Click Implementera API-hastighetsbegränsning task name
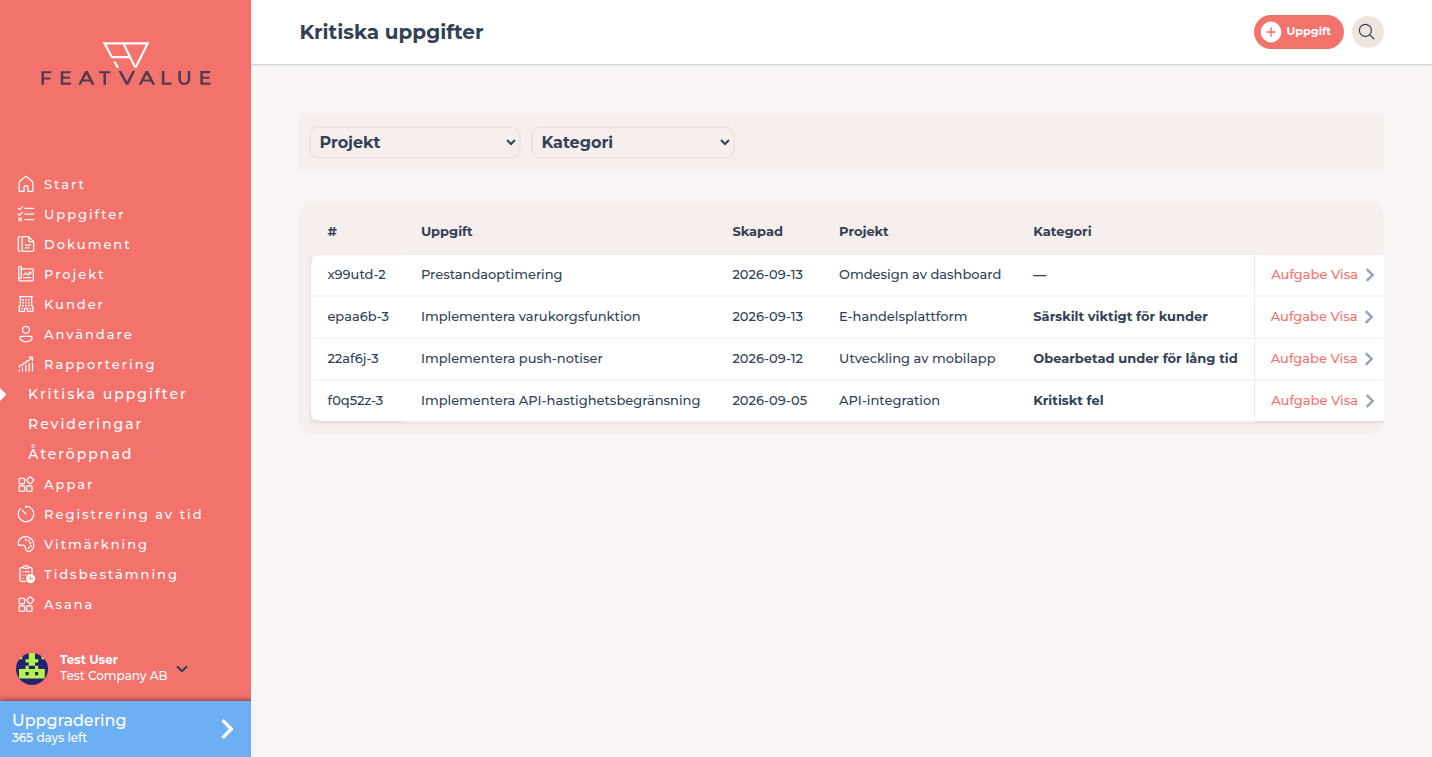This screenshot has width=1432, height=757. (x=560, y=401)
